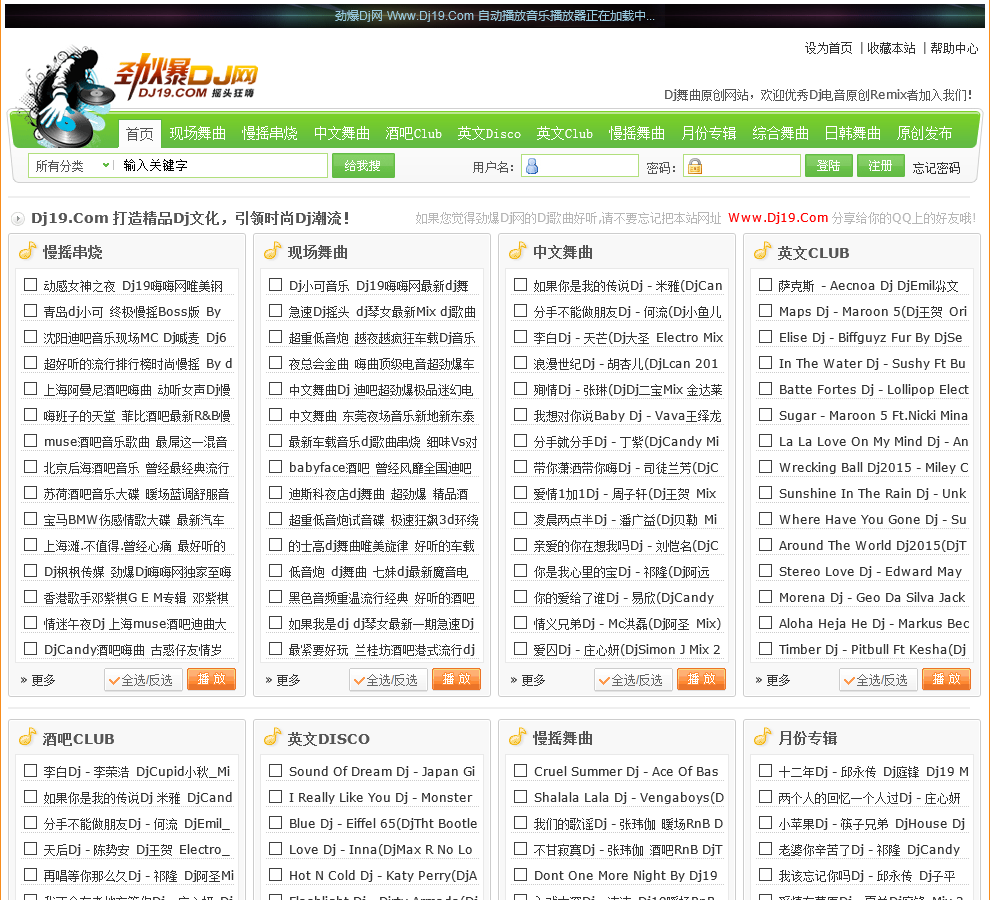Expand 更多 under 现场舞曲 list
Screen dimensions: 990x900
click(x=283, y=680)
